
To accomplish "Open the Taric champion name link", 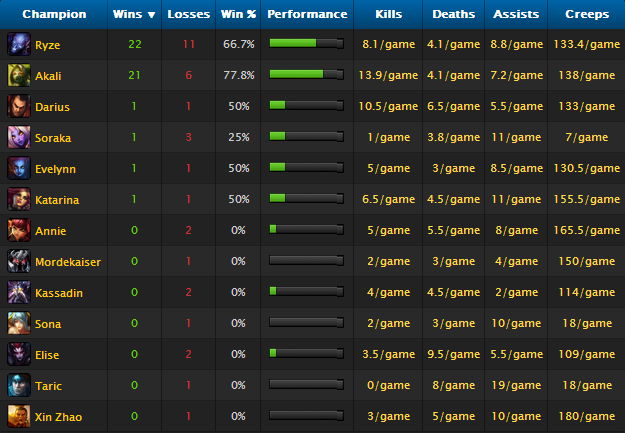I will pyautogui.click(x=48, y=386).
